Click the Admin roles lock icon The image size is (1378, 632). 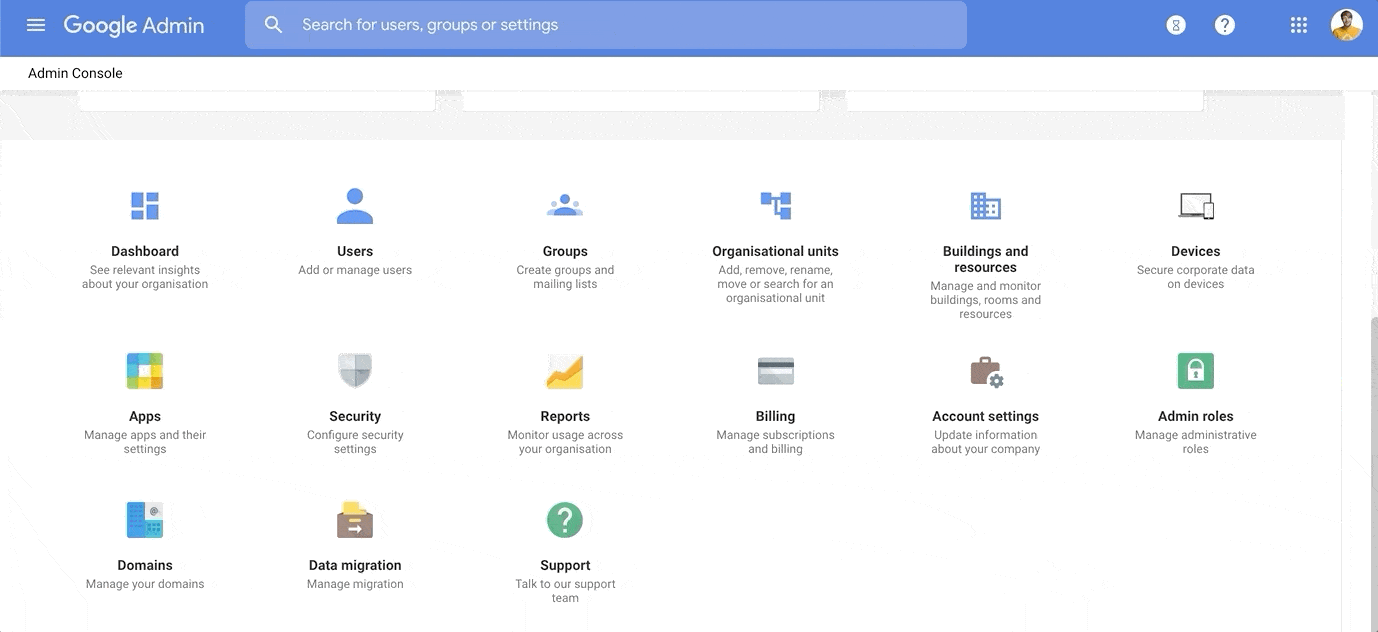coord(1195,371)
